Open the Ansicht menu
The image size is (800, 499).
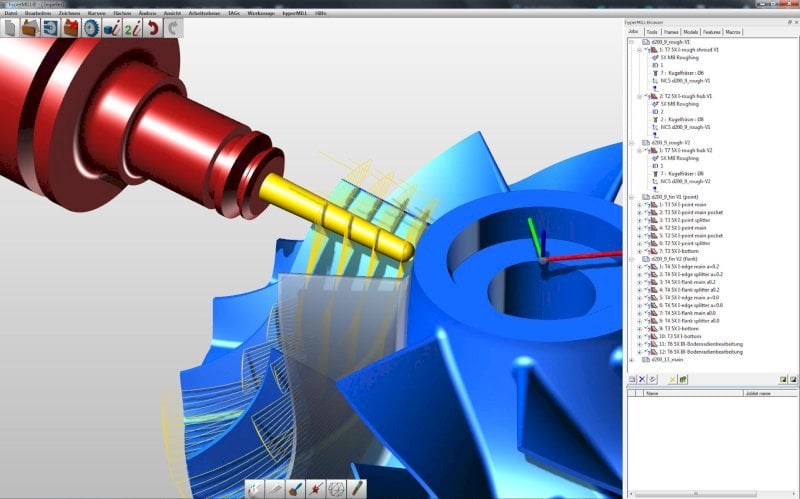(x=172, y=13)
